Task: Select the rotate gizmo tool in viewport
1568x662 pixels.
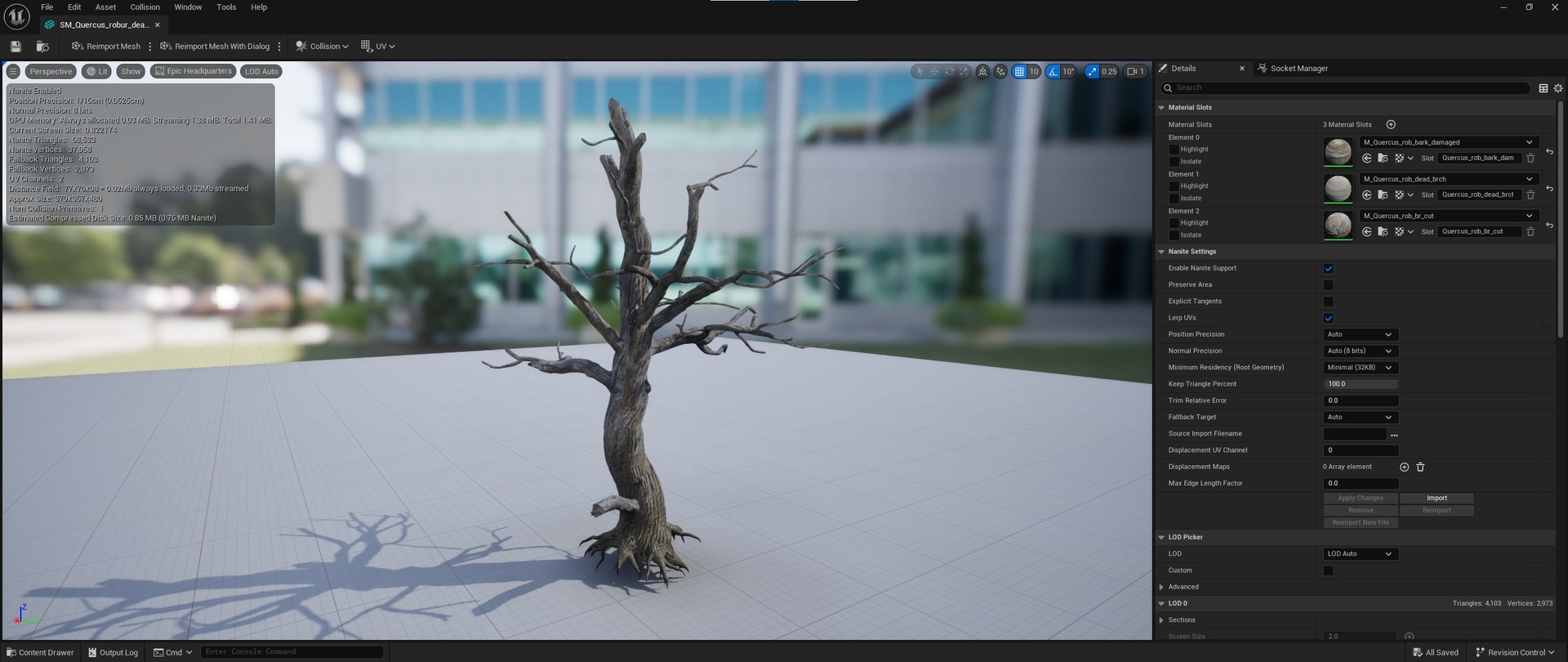Action: 949,72
